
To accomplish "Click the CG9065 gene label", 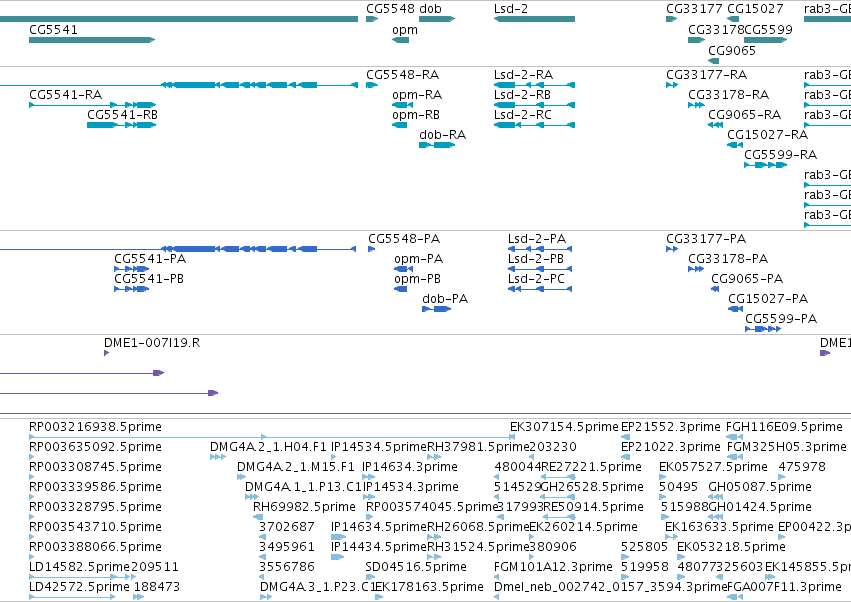I will coord(732,50).
